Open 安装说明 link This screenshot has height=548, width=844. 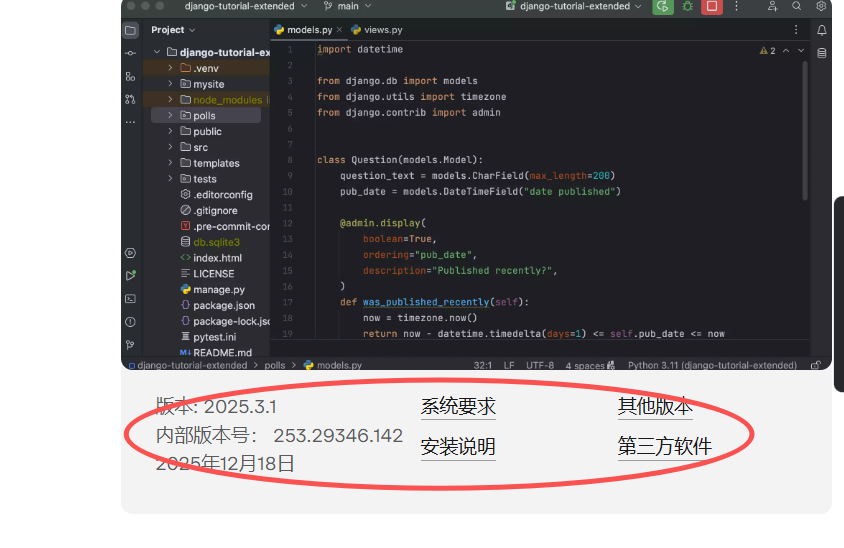458,447
